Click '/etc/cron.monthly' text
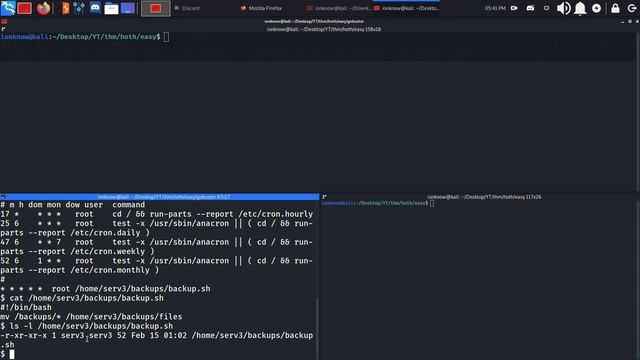 pyautogui.click(x=110, y=270)
